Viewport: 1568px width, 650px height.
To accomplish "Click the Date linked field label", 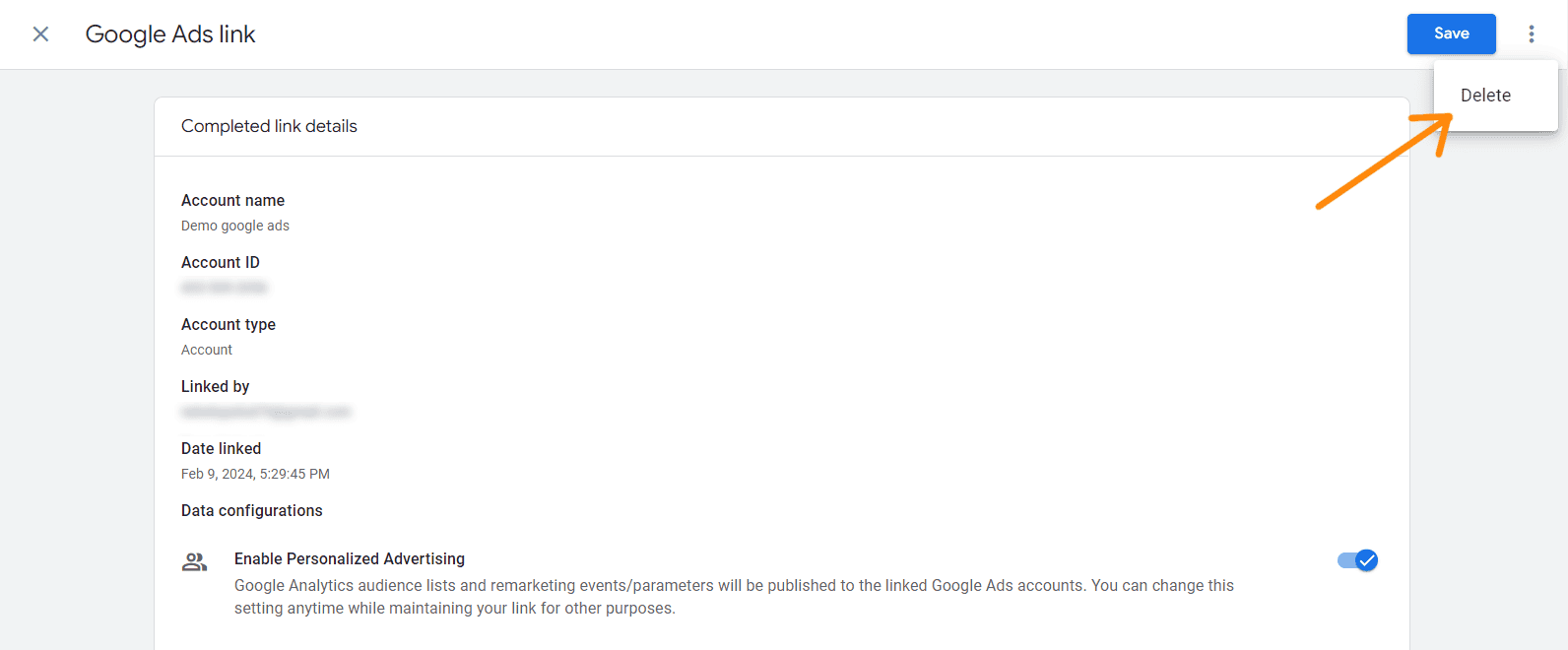I will [x=221, y=448].
